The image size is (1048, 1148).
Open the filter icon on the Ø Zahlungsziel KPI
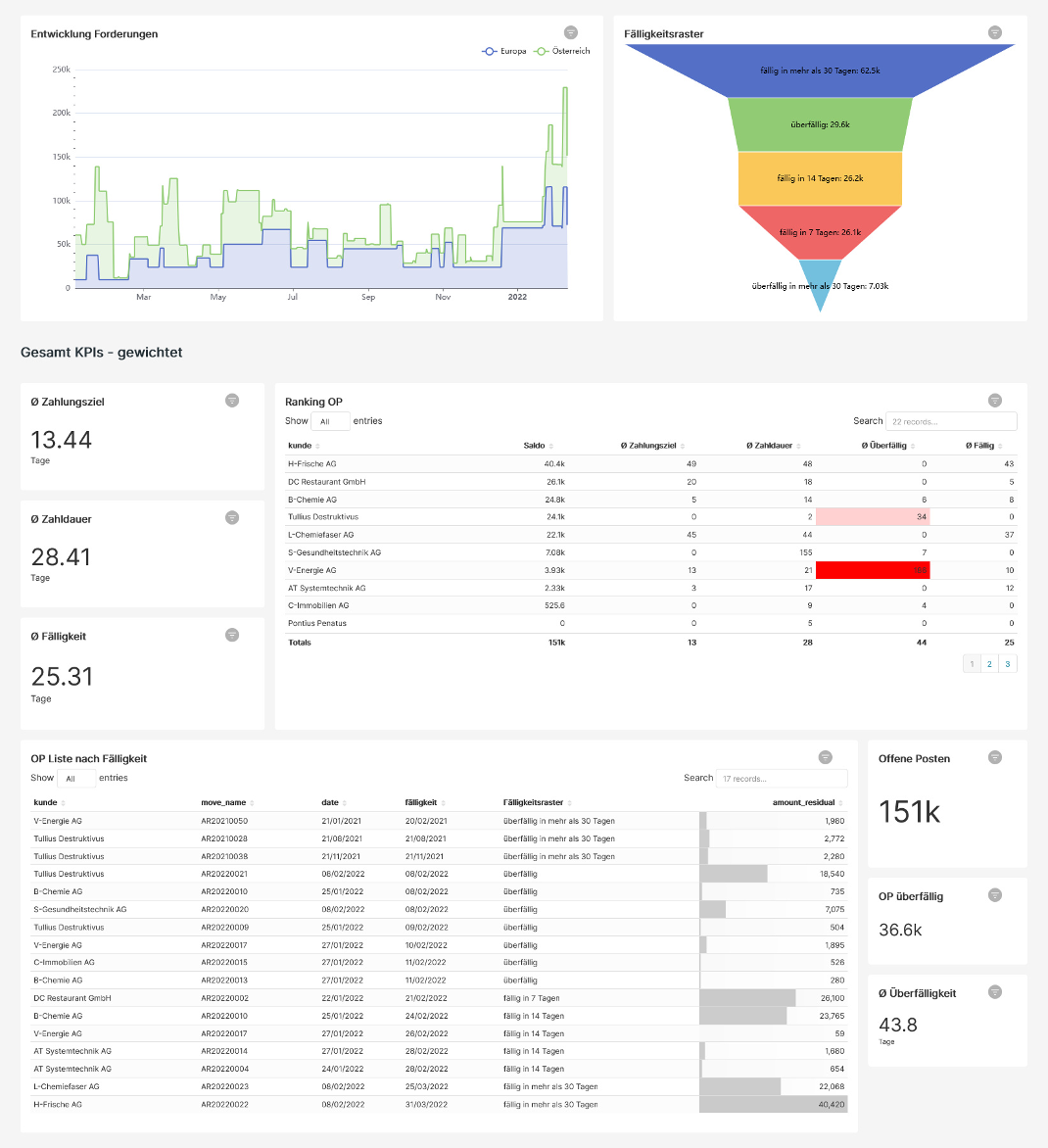(x=232, y=400)
